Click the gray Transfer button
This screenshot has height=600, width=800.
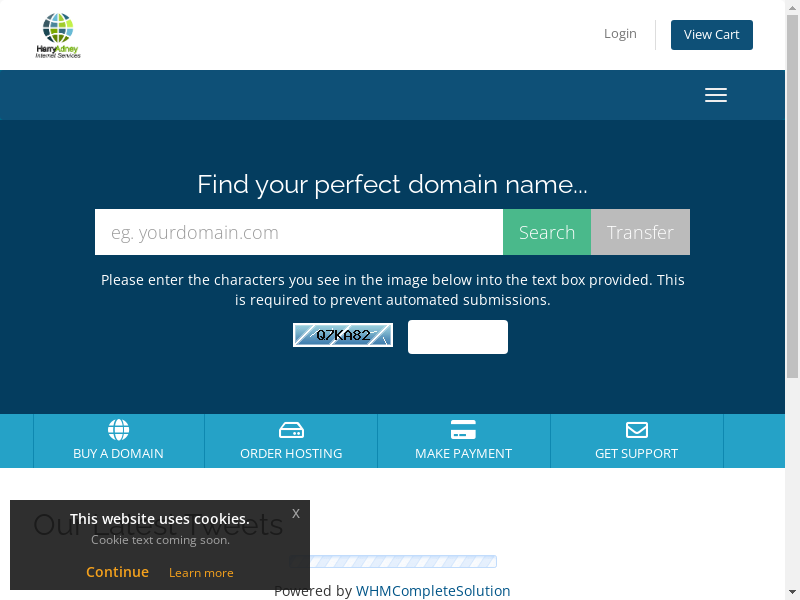coord(640,232)
